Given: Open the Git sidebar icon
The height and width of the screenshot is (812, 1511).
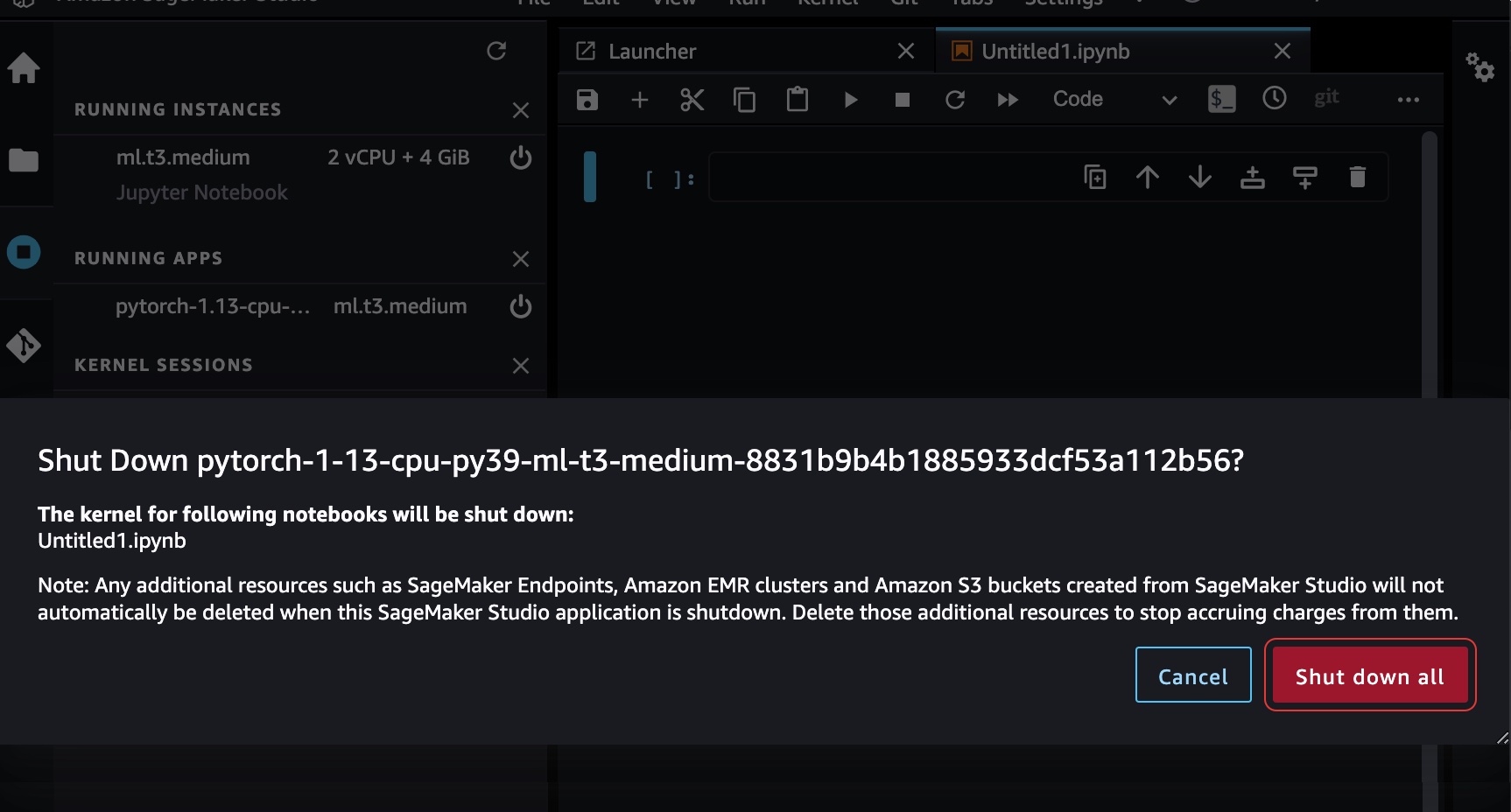Looking at the screenshot, I should tap(24, 346).
